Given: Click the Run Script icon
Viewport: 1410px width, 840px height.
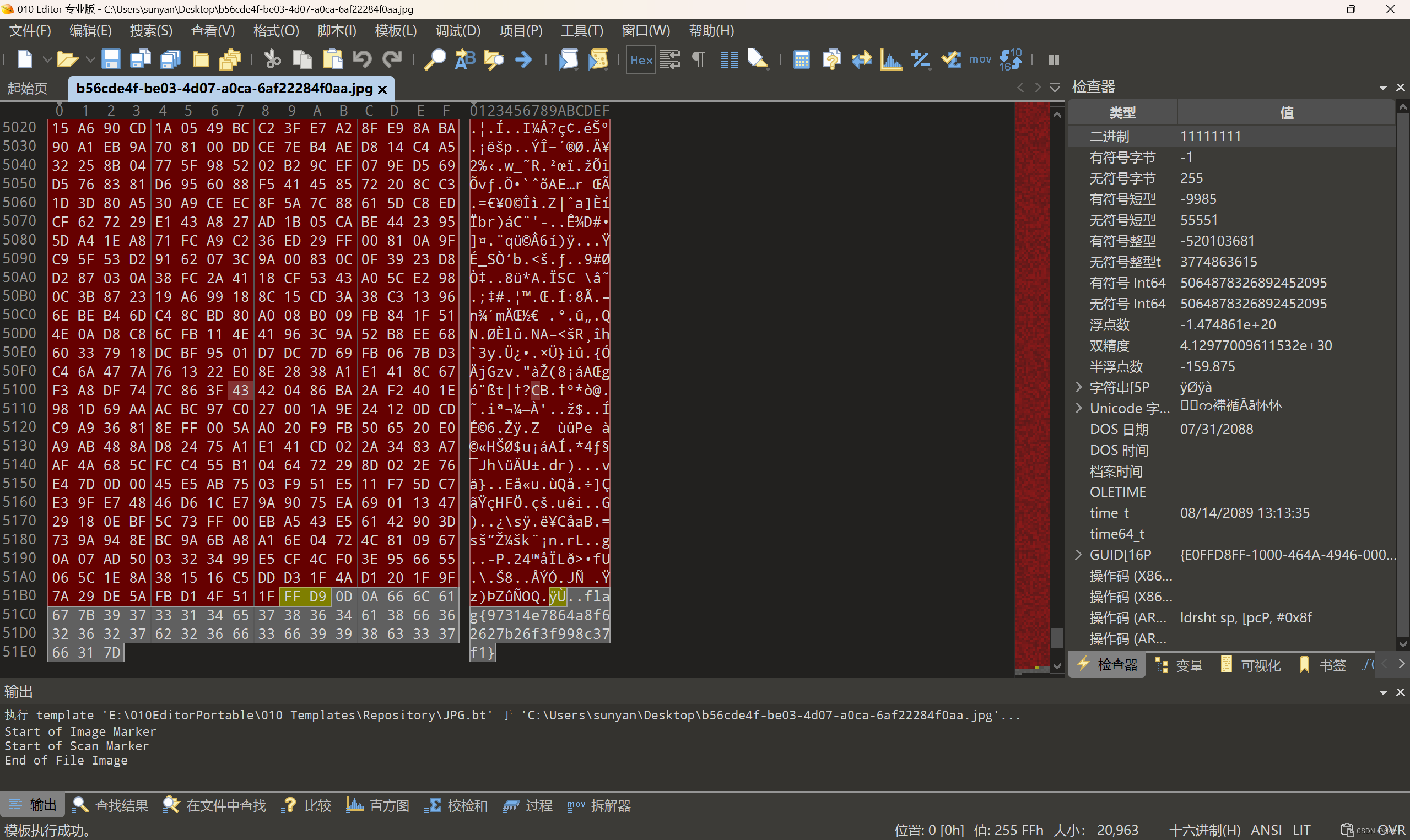Looking at the screenshot, I should pos(568,59).
